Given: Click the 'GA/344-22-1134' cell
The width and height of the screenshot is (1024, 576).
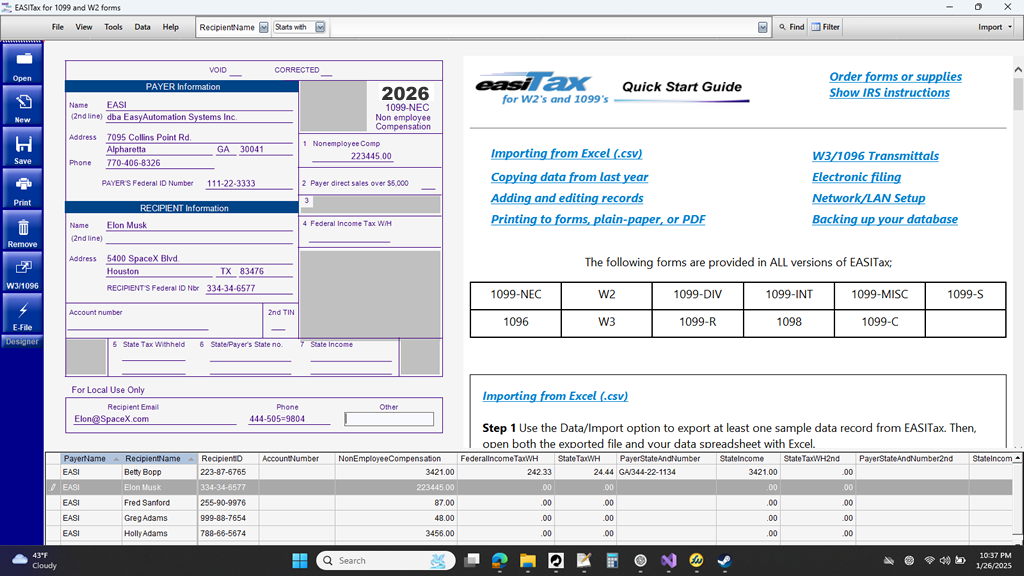Looking at the screenshot, I should click(665, 472).
